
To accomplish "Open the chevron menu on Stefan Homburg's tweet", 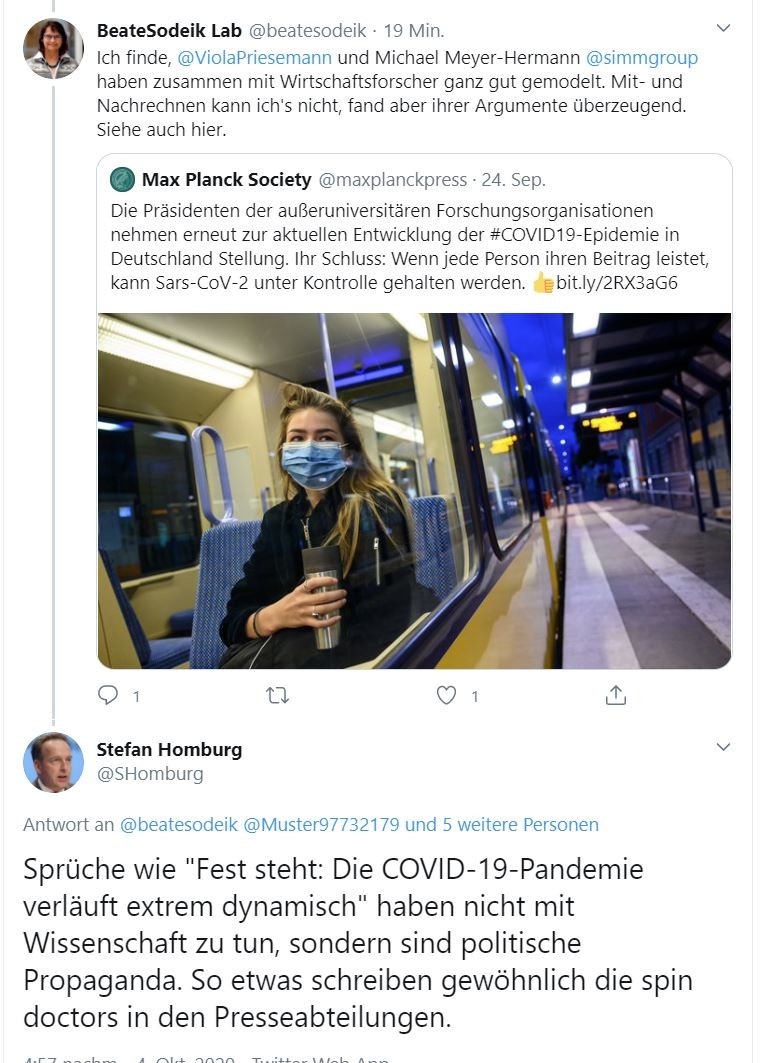I will [724, 747].
